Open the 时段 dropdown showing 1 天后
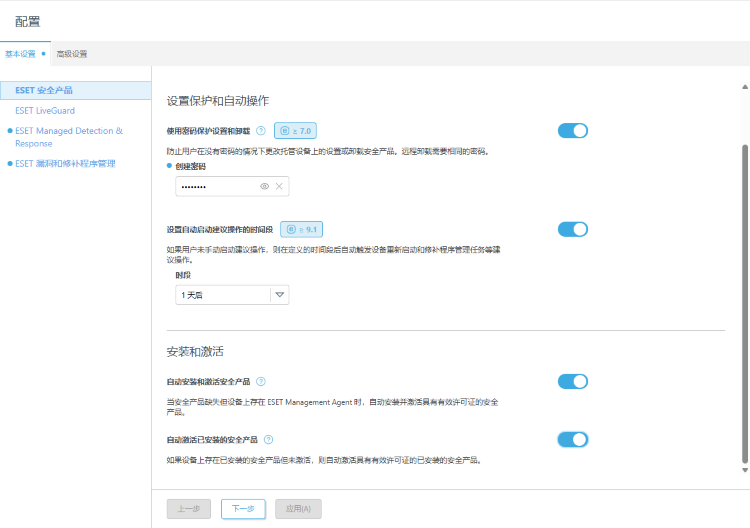750x528 pixels. pyautogui.click(x=232, y=295)
